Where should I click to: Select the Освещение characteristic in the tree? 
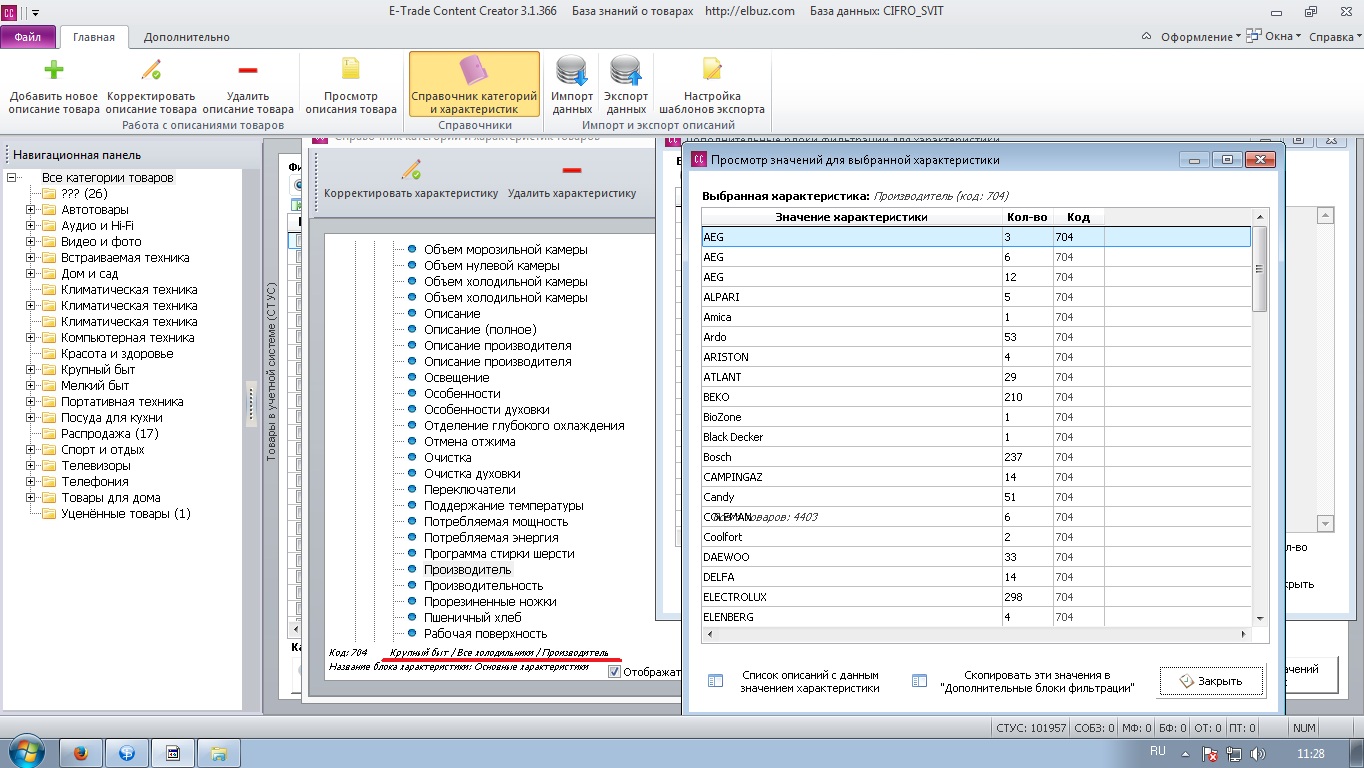(456, 378)
